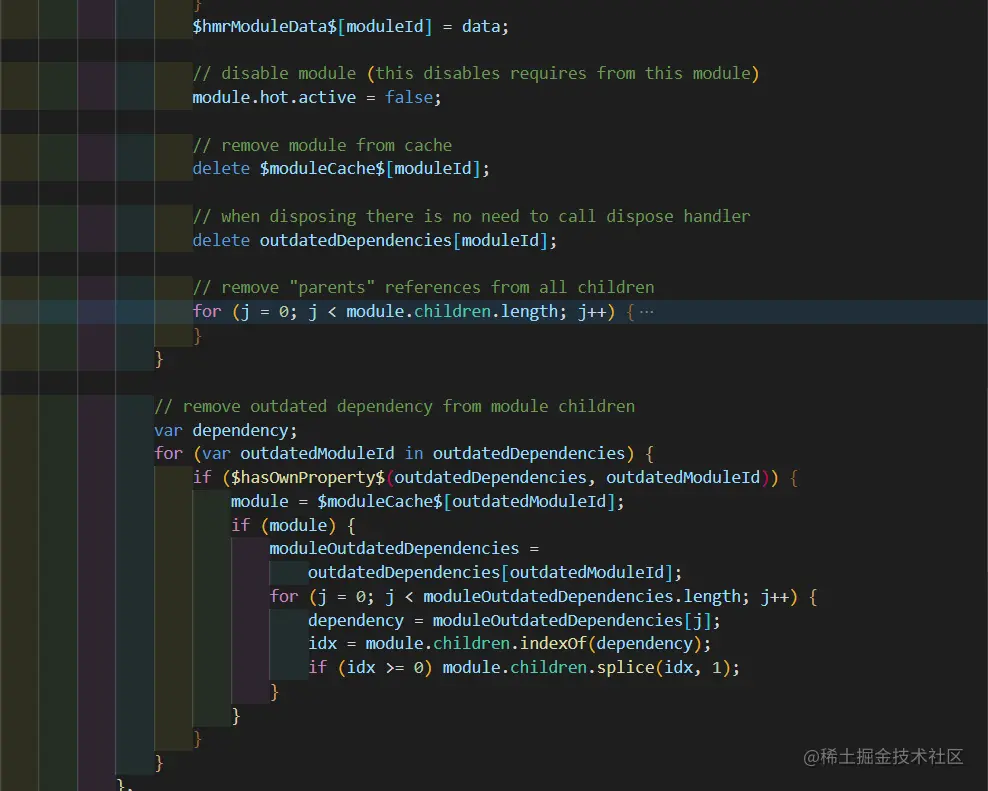The width and height of the screenshot is (988, 791).
Task: Click the line 'delete $moduleCache$[moduleId];'
Action: (x=341, y=169)
